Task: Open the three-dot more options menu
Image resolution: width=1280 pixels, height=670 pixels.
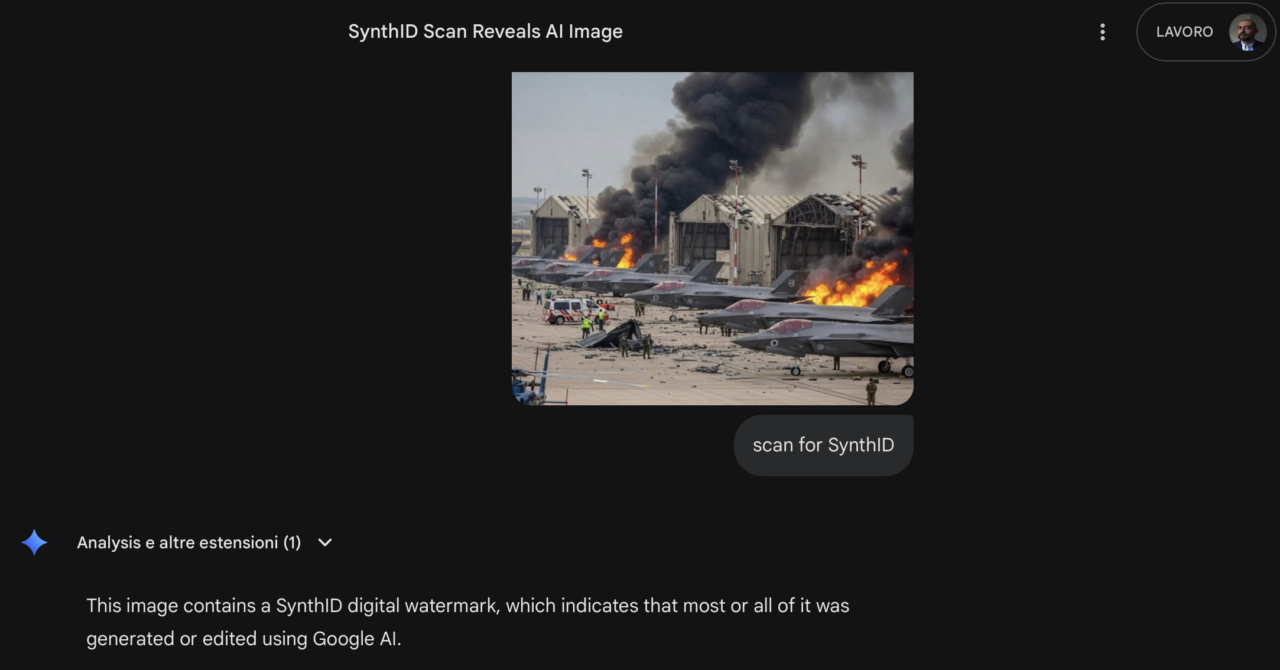Action: point(1102,32)
